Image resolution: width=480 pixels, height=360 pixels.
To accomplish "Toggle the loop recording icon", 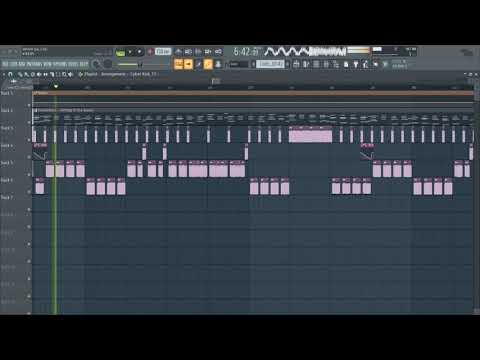I will 219,52.
